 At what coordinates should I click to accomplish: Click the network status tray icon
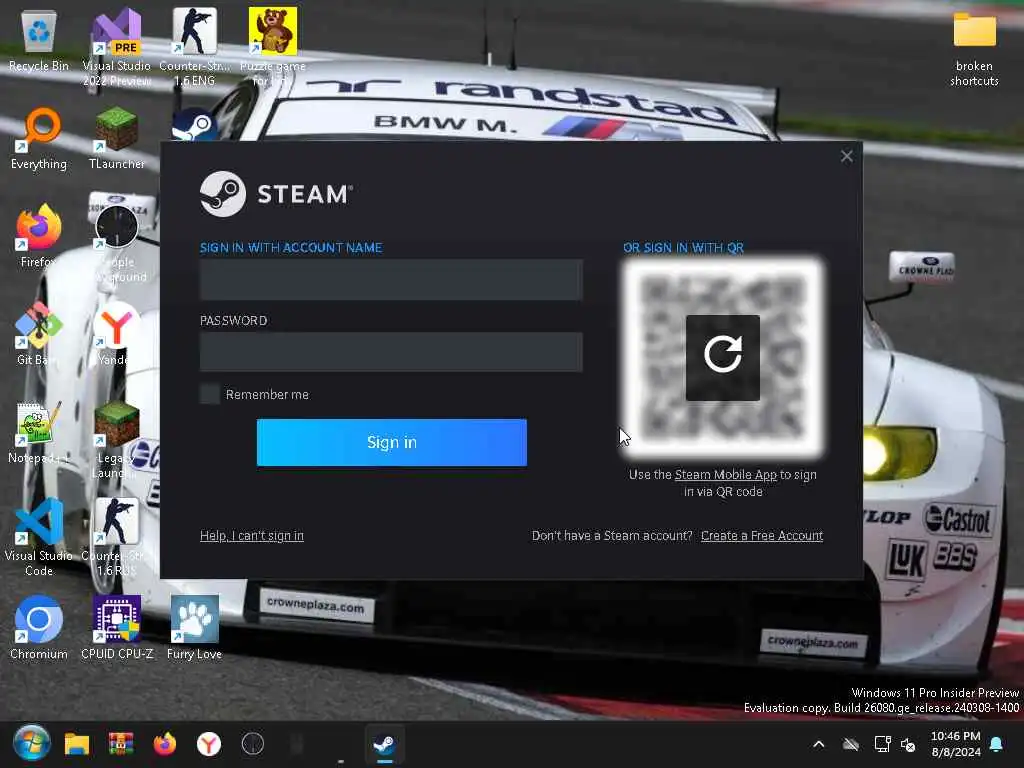882,744
